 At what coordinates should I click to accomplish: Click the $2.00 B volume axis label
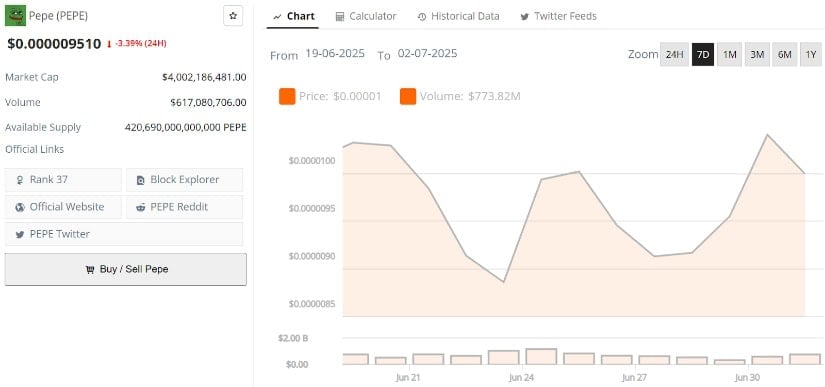click(x=293, y=338)
